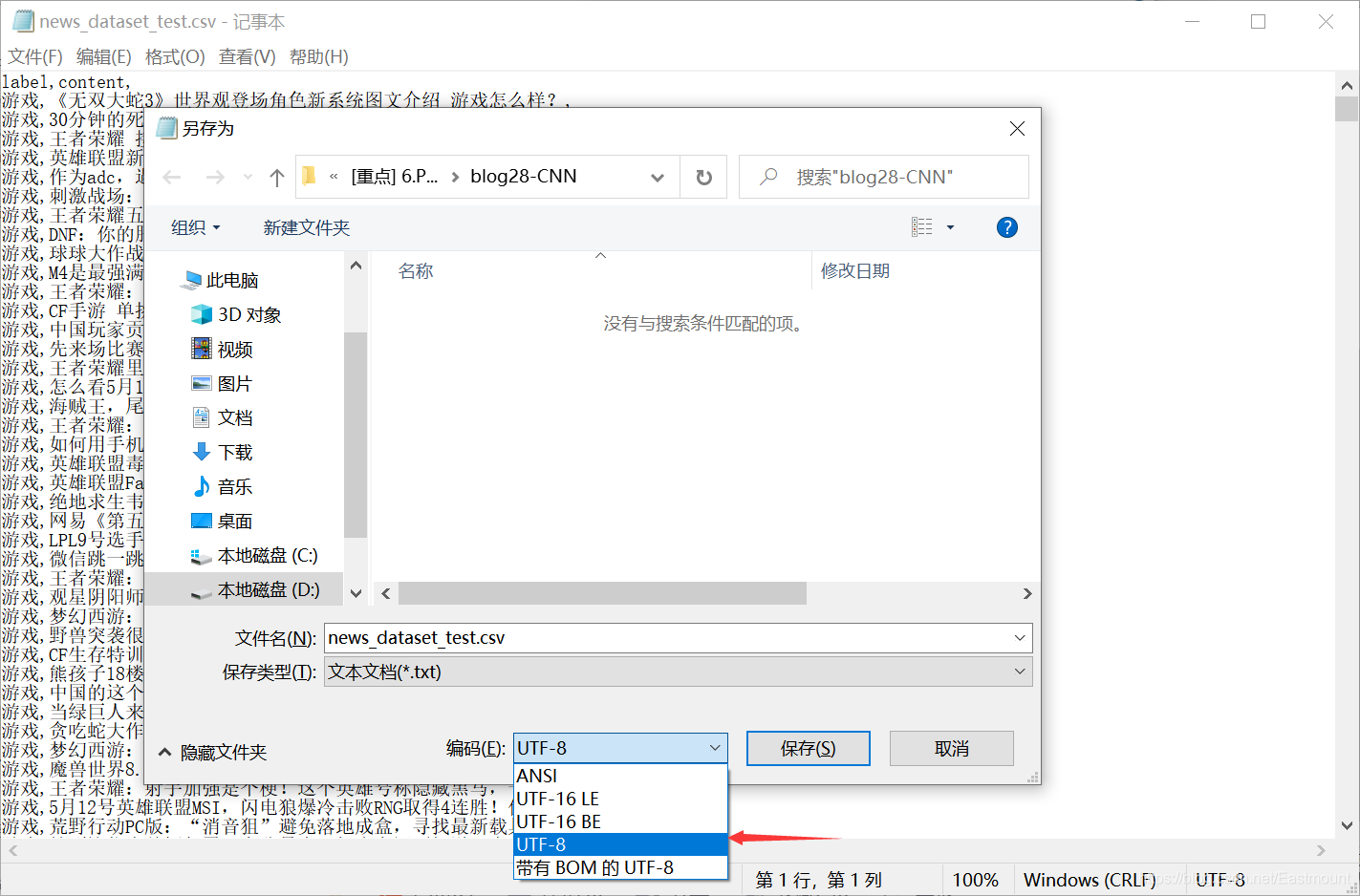This screenshot has width=1360, height=896.
Task: Click the 保存 button
Action: click(x=808, y=748)
